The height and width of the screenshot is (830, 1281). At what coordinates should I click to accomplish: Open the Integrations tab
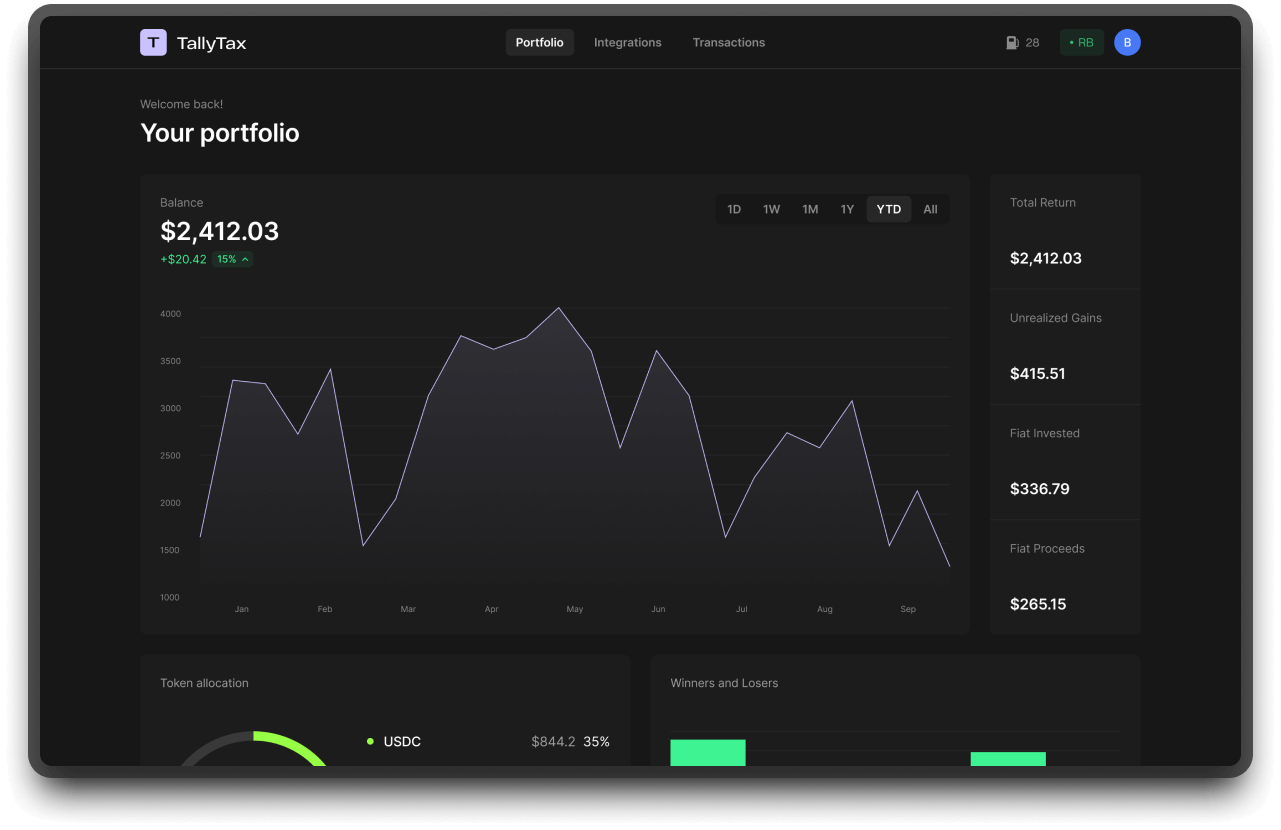coord(627,43)
